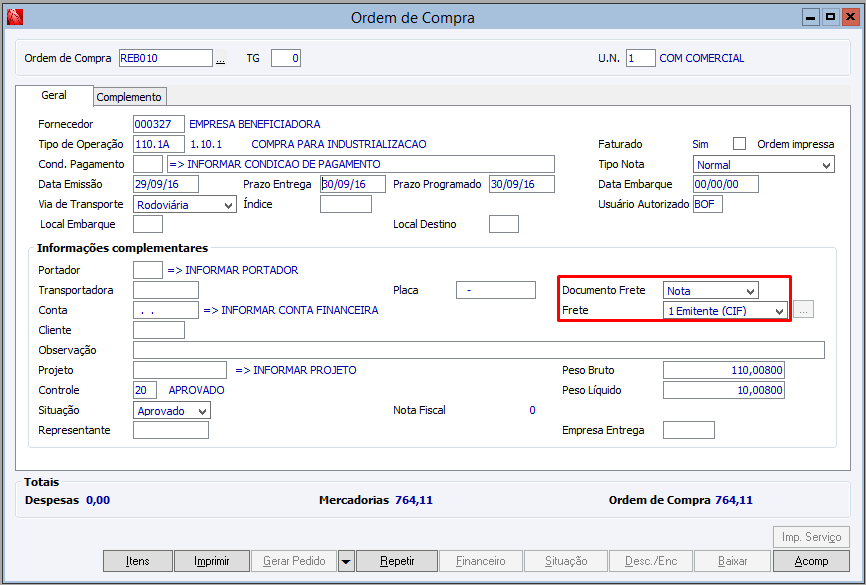Image resolution: width=866 pixels, height=585 pixels.
Task: Click the Transportadora input field
Action: (x=166, y=290)
